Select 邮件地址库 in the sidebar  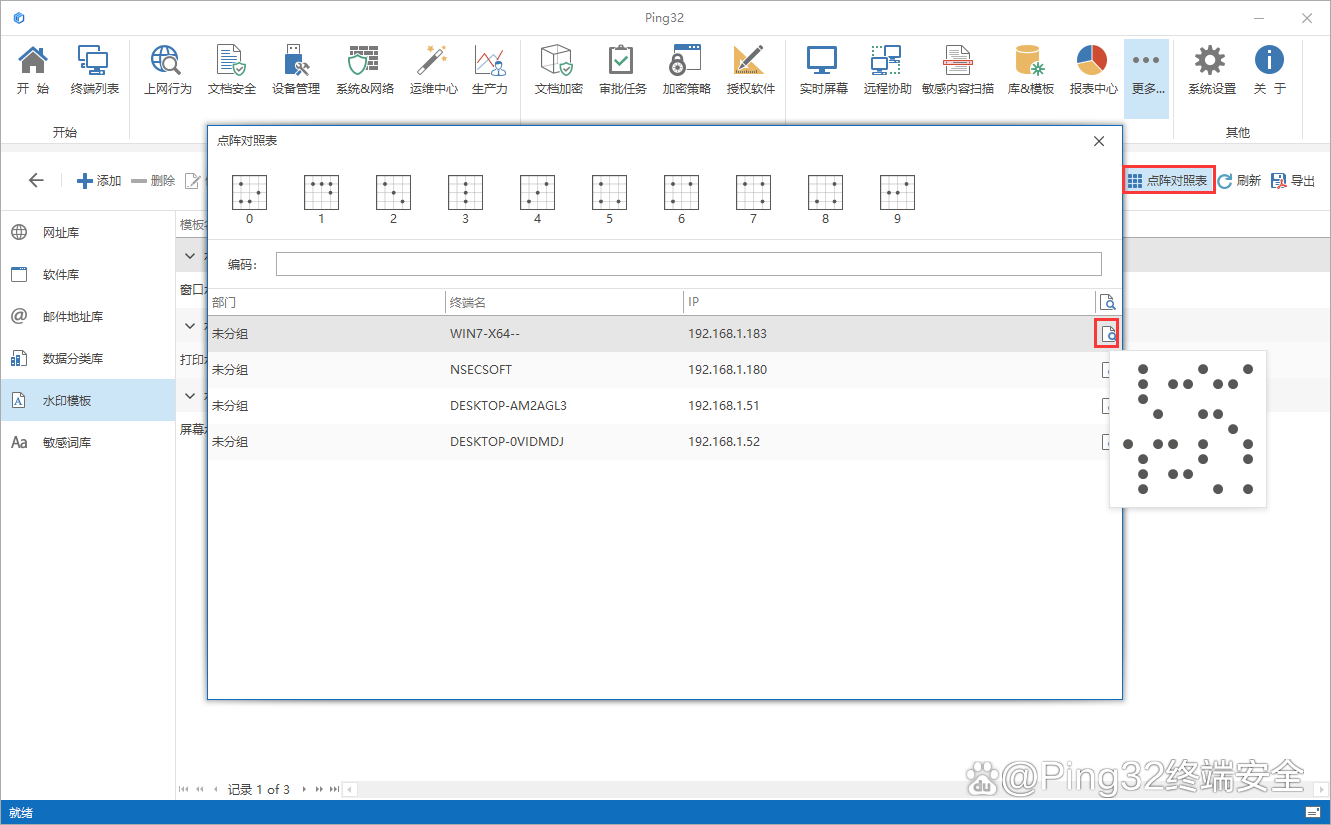click(x=88, y=316)
